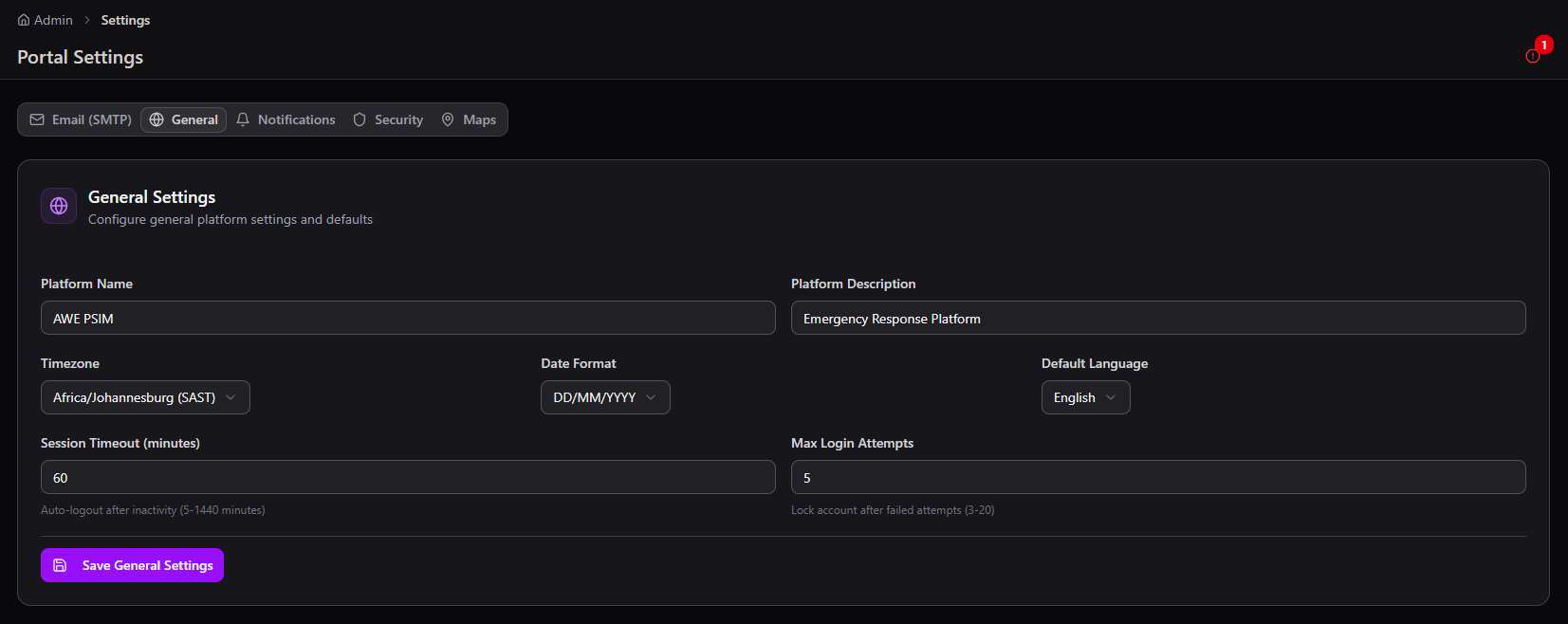Open the Default Language dropdown

[x=1085, y=397]
